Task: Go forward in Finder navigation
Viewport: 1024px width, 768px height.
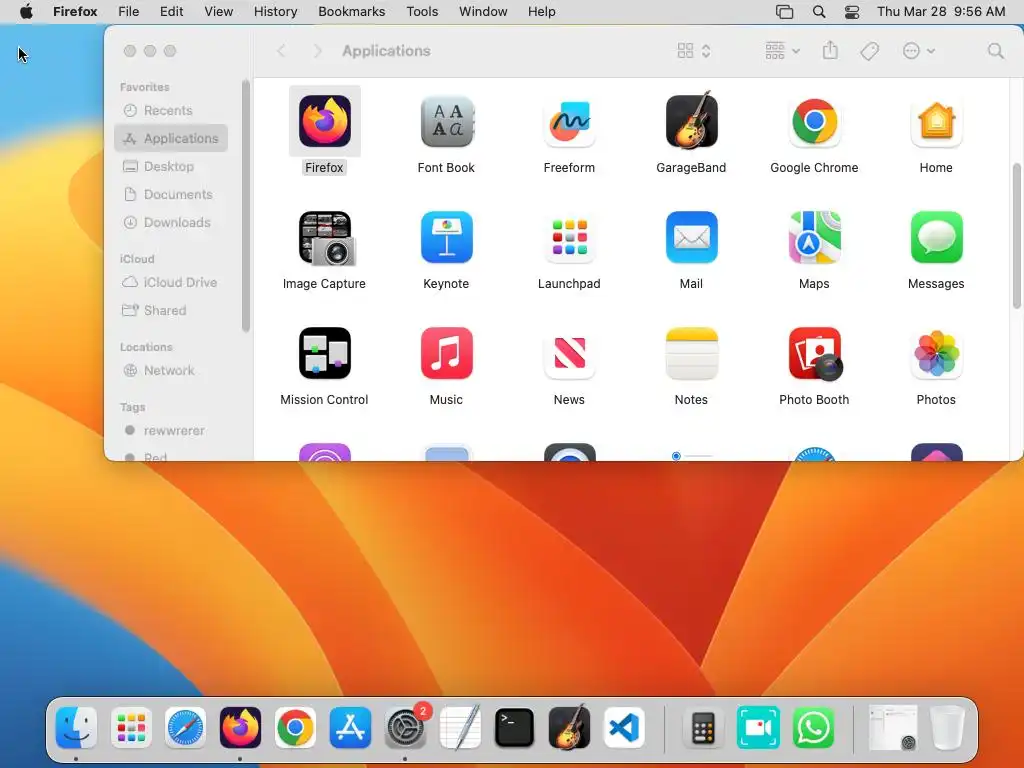Action: (x=317, y=51)
